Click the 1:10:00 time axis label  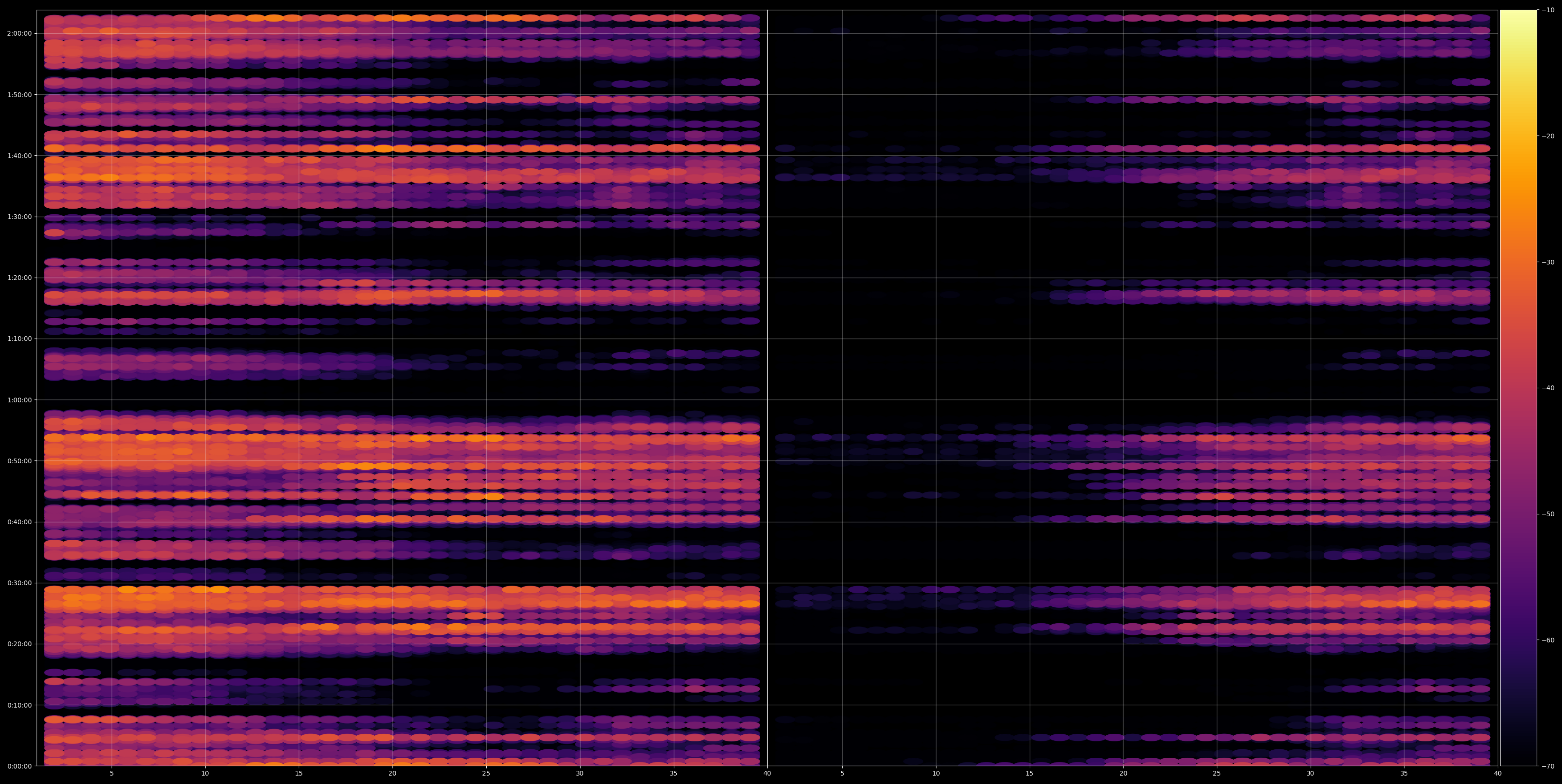20,339
